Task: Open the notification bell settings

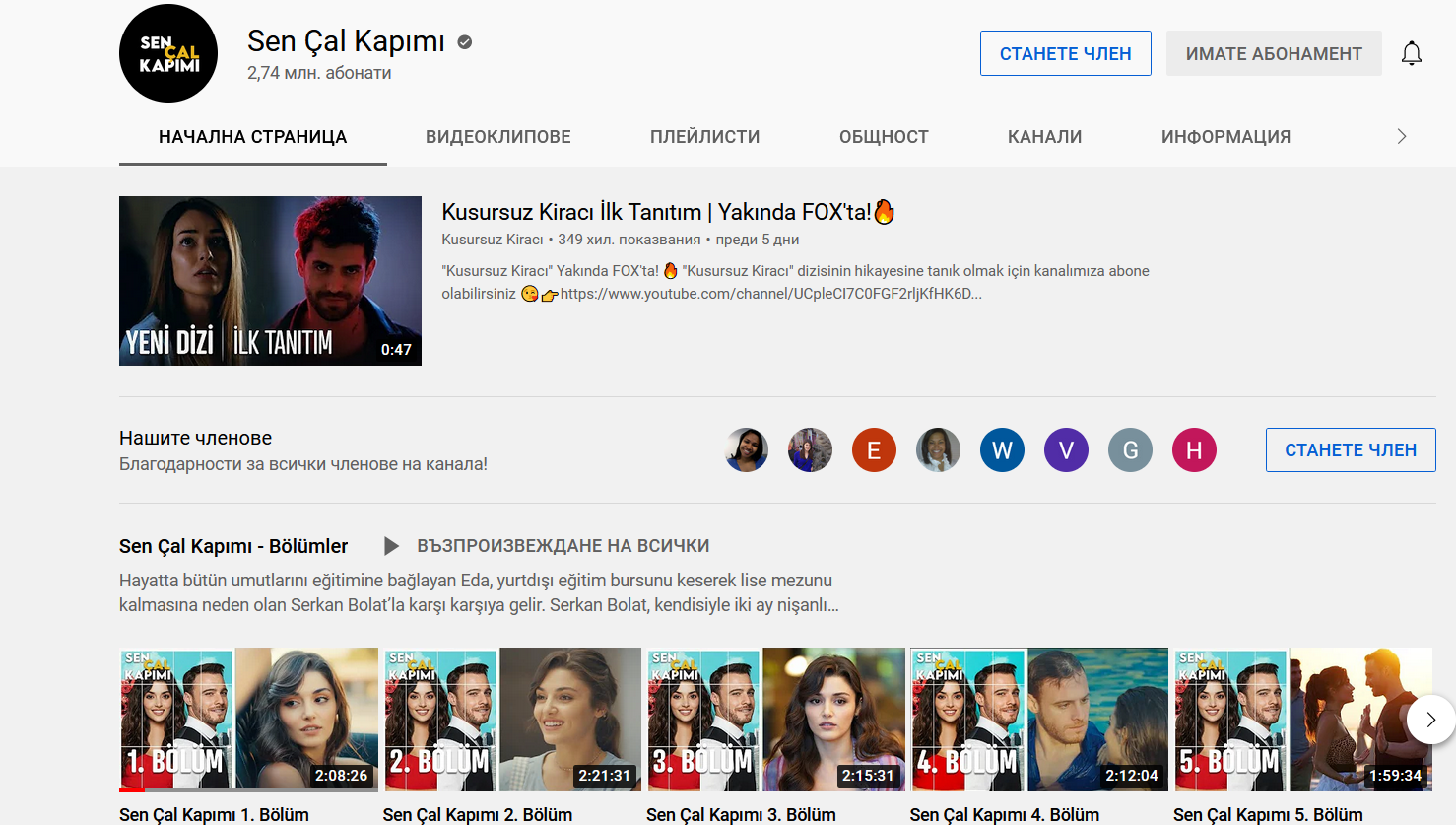Action: pos(1412,53)
